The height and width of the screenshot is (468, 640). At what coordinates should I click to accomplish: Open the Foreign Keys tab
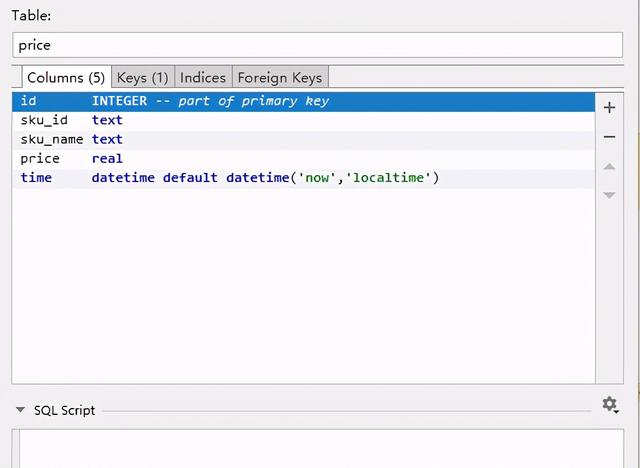coord(279,77)
